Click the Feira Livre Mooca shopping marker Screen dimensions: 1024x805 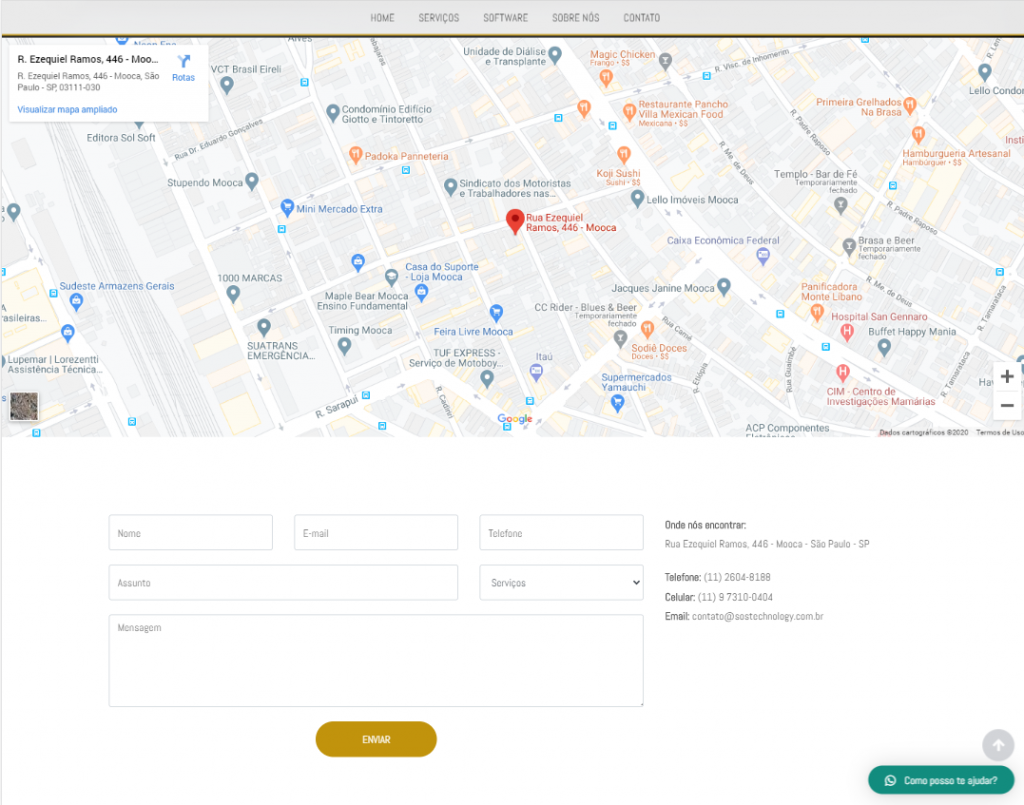(x=496, y=312)
